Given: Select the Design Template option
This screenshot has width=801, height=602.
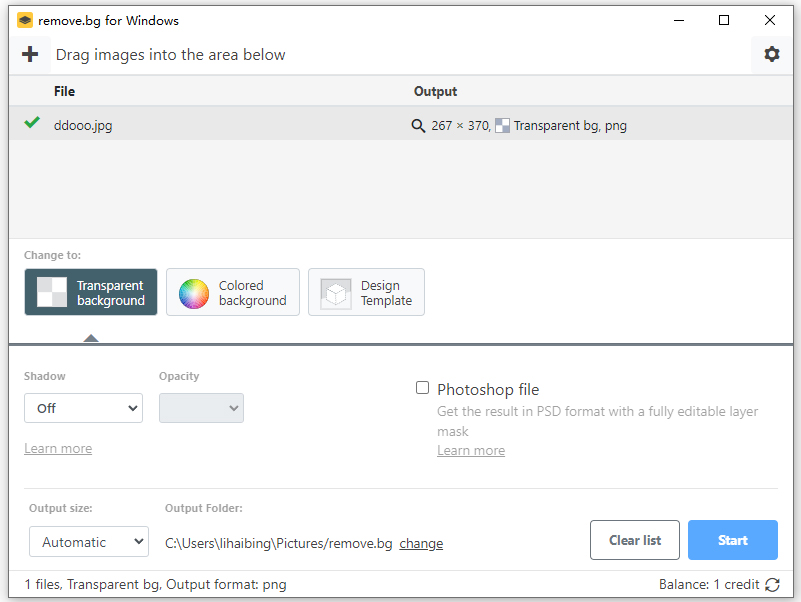Looking at the screenshot, I should pos(366,292).
